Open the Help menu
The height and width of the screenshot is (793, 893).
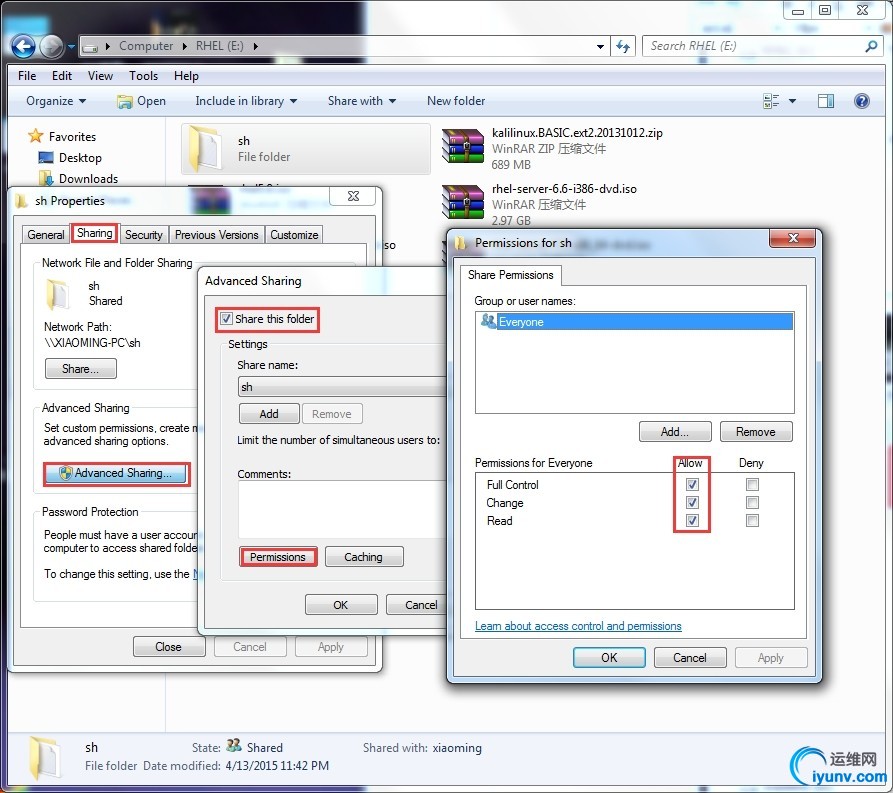(186, 76)
